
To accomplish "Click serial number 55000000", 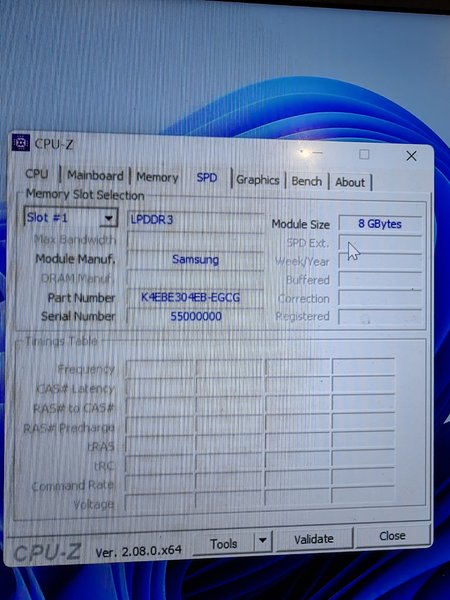I will (196, 316).
